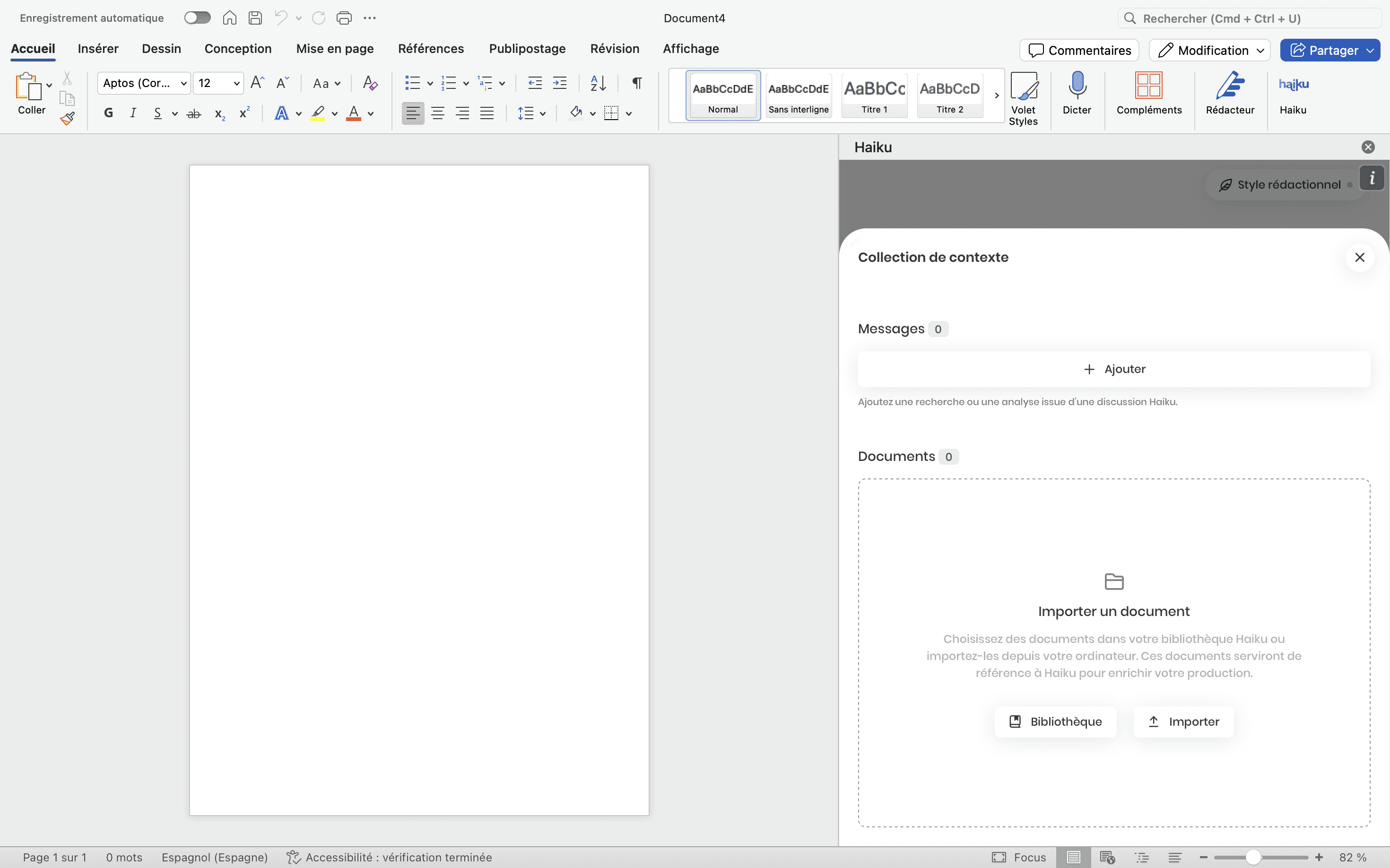Screen dimensions: 1390x868
Task: Open the Mise en page tab
Action: (335, 49)
